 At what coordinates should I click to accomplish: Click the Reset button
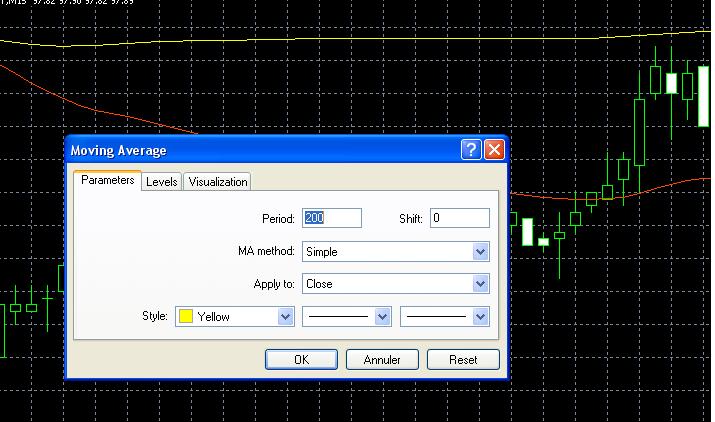463,360
